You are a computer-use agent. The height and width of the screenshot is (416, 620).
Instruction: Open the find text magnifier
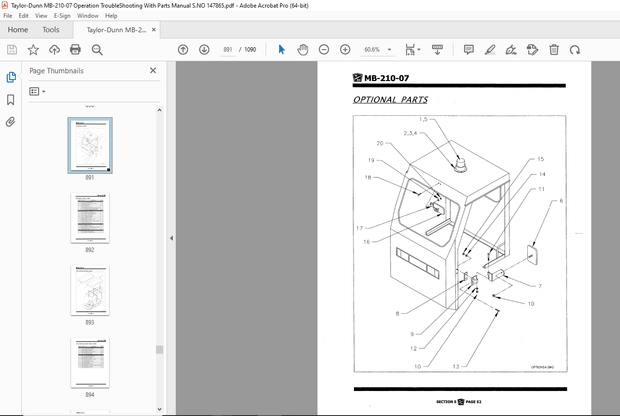(97, 49)
